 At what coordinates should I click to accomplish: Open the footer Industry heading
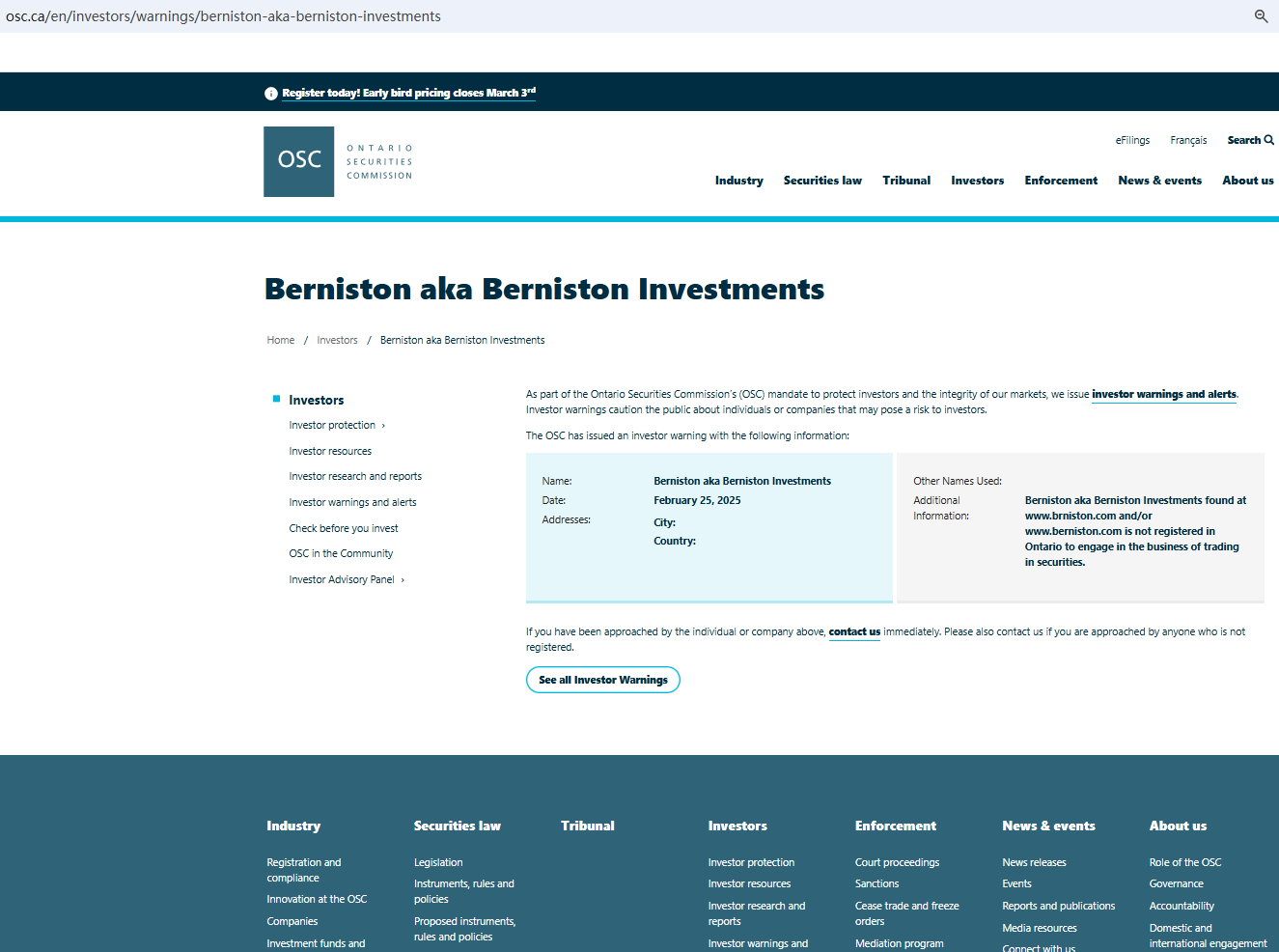click(x=293, y=826)
